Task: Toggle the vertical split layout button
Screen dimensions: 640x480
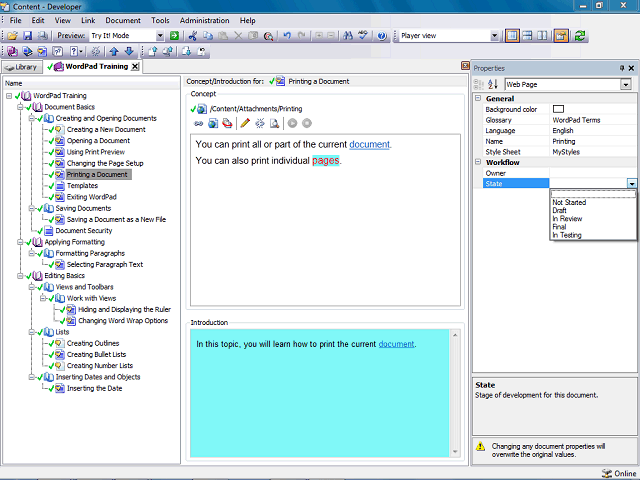Action: pos(542,36)
